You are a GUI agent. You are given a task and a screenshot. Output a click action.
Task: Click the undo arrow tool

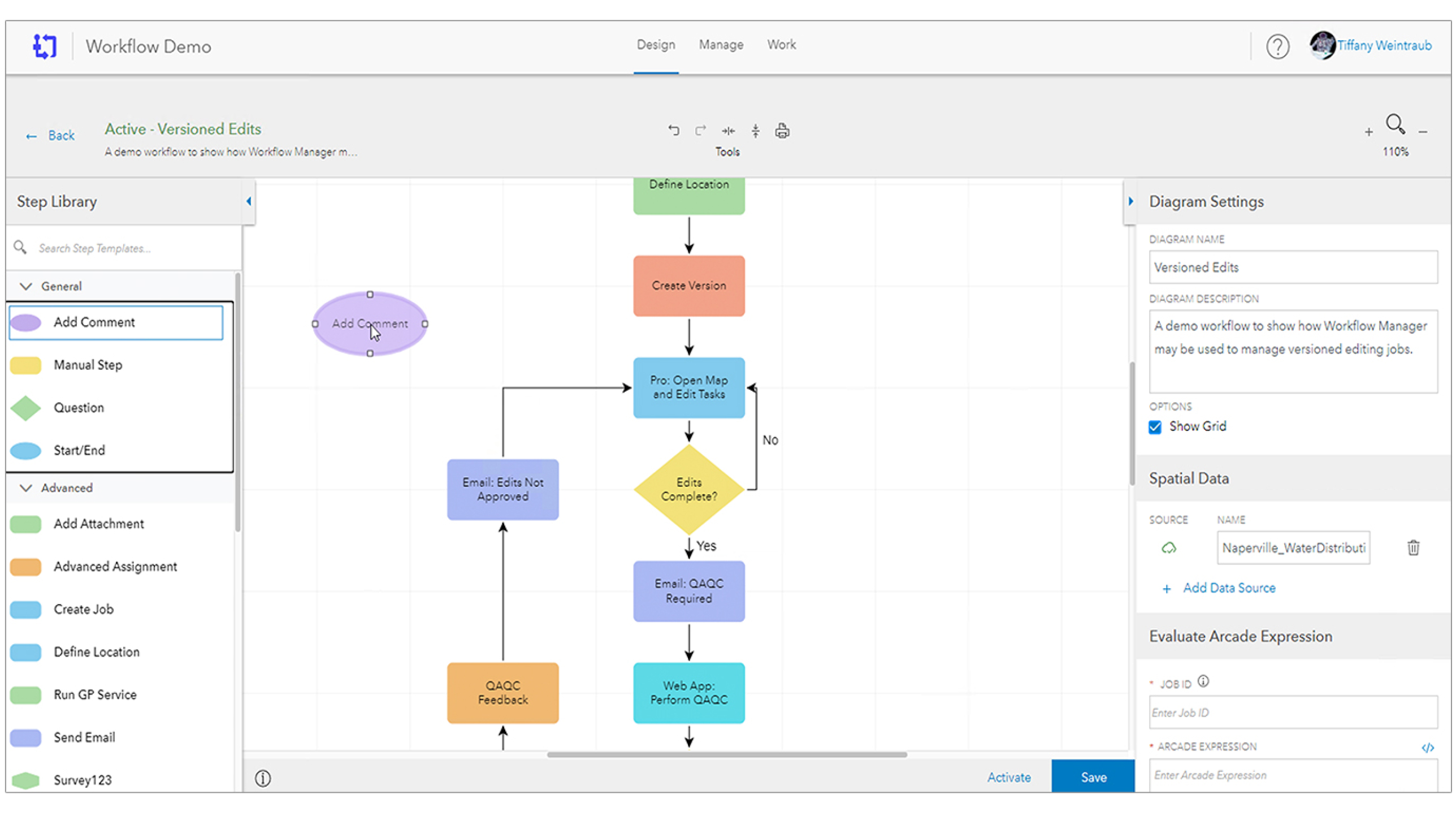(673, 131)
